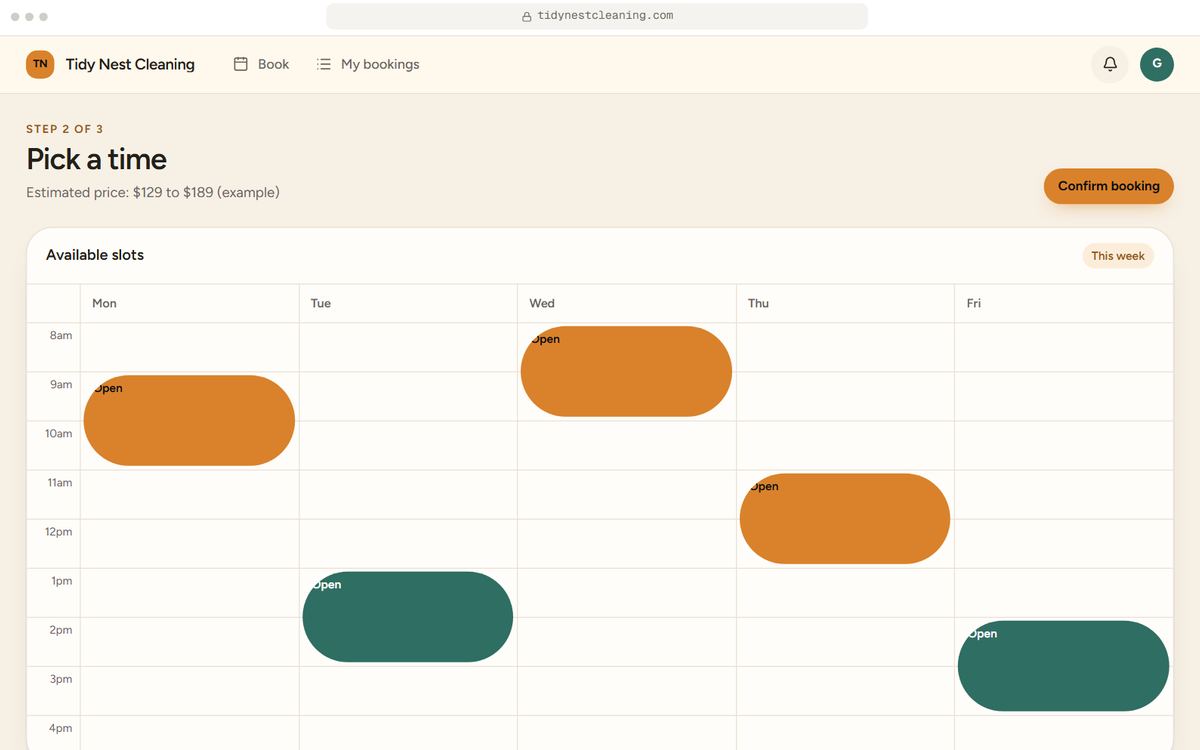Click the 1pm time label
The image size is (1200, 750).
tap(62, 580)
